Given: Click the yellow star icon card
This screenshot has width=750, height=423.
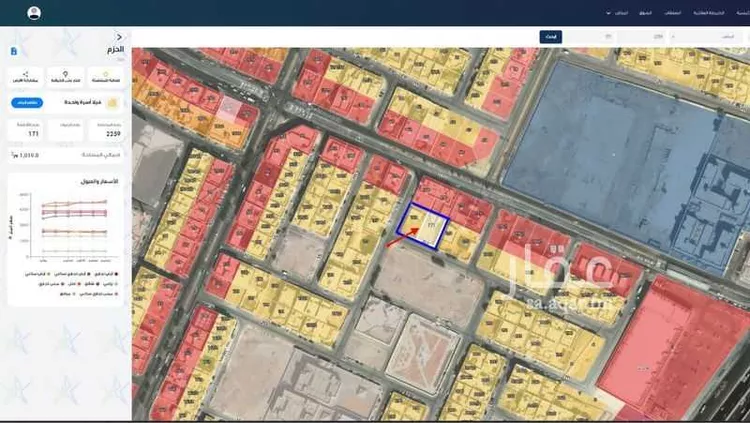Looking at the screenshot, I should point(107,77).
